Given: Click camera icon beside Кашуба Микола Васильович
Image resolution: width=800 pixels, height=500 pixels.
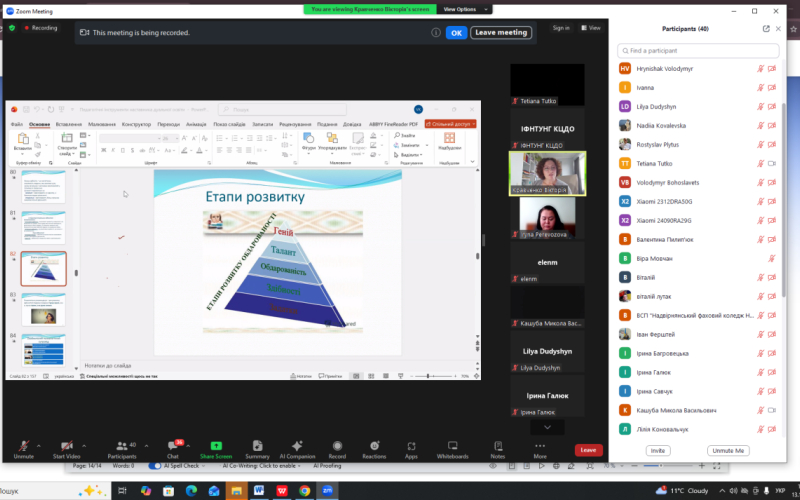Looking at the screenshot, I should (772, 410).
